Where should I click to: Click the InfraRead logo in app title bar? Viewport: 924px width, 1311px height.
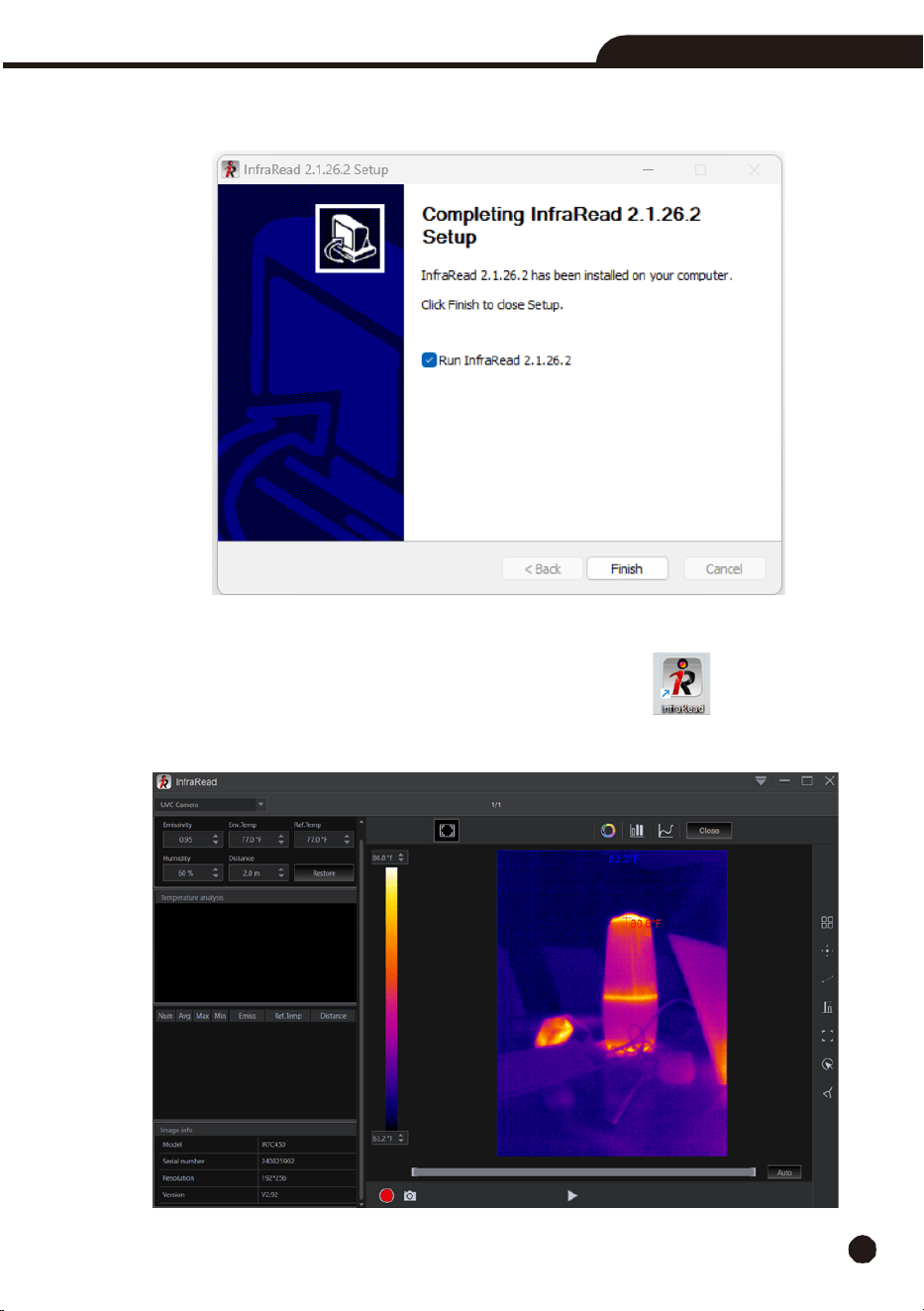point(164,781)
